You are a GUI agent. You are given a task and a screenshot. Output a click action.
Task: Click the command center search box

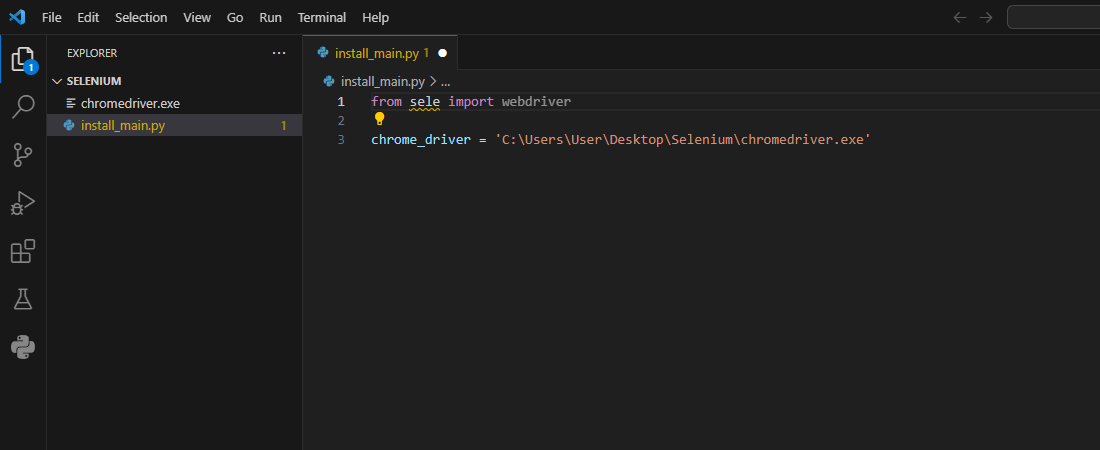pos(1053,18)
